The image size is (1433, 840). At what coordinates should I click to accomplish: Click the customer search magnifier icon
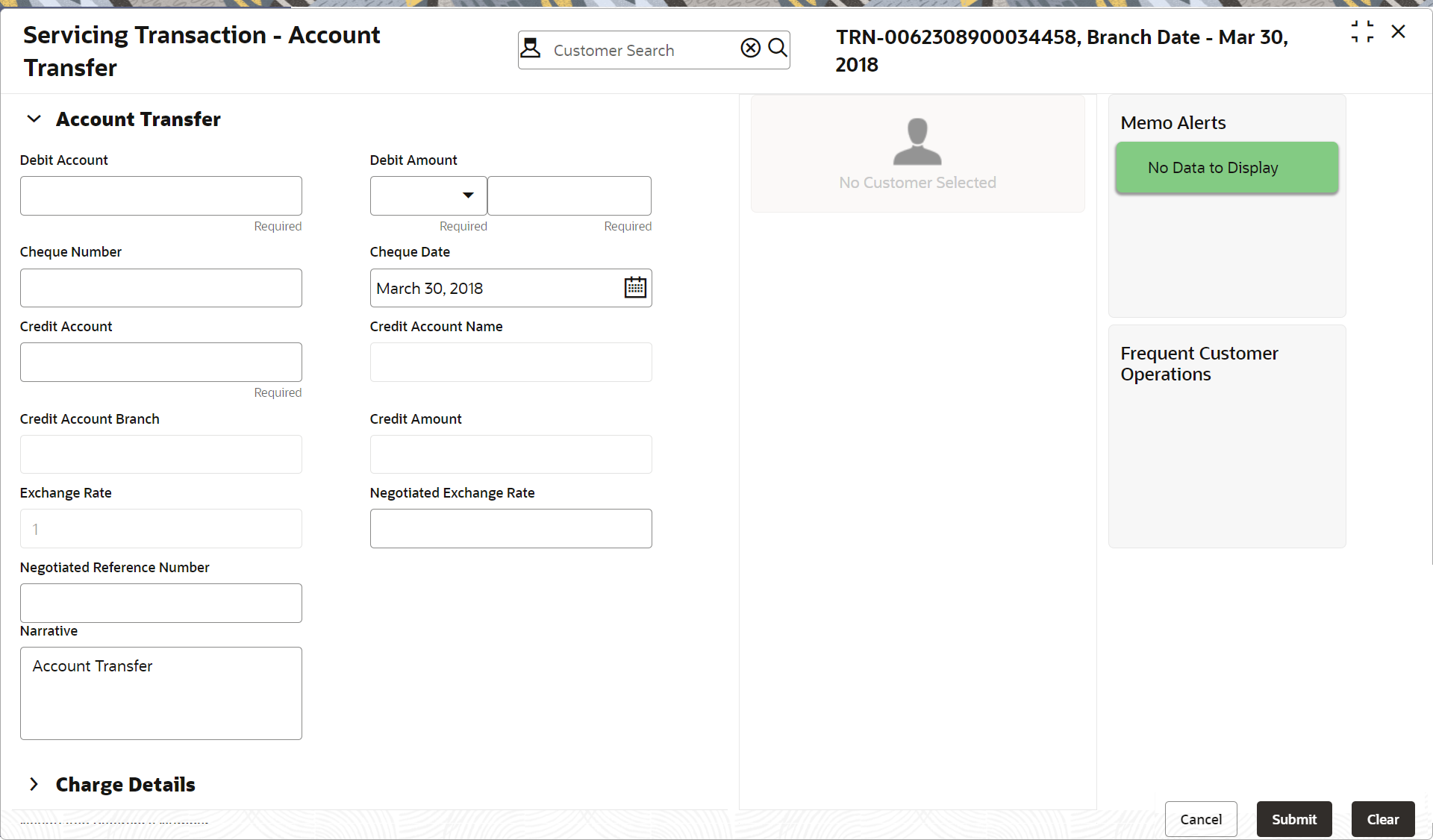pyautogui.click(x=777, y=48)
